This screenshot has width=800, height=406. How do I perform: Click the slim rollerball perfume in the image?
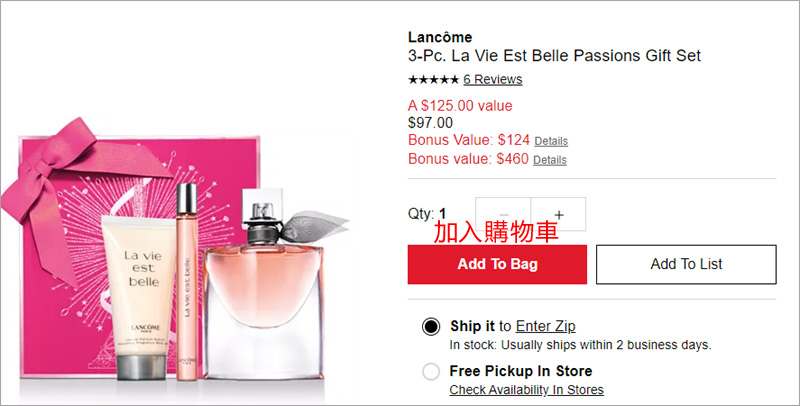pos(187,280)
